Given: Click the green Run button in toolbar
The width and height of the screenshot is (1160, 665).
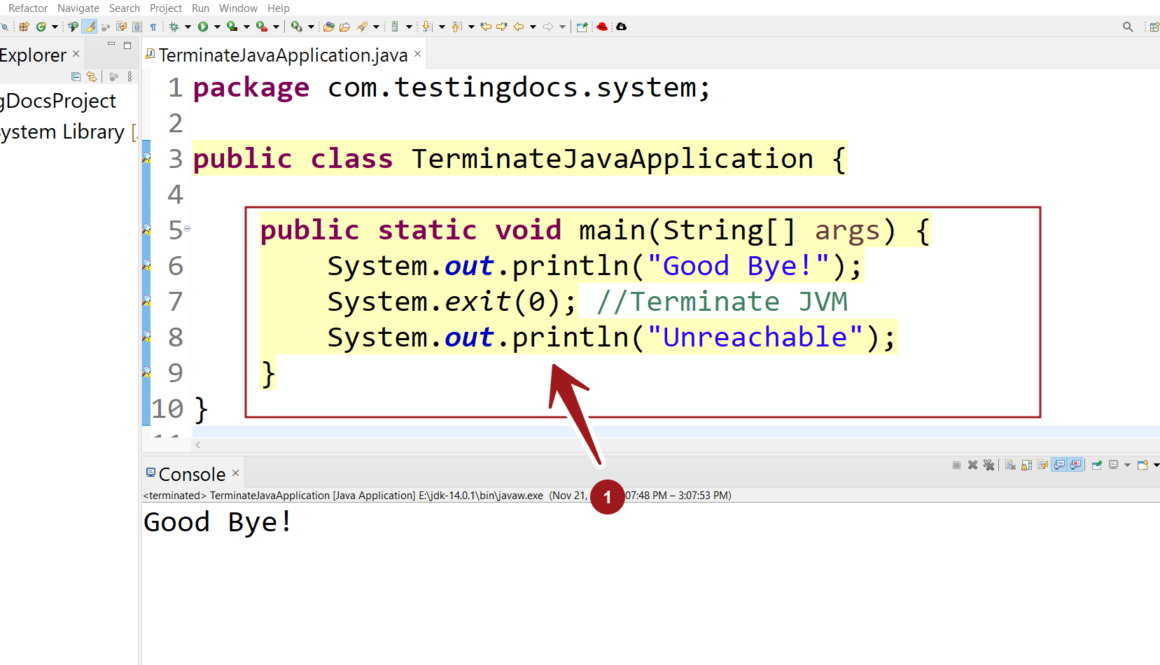Looking at the screenshot, I should [202, 27].
